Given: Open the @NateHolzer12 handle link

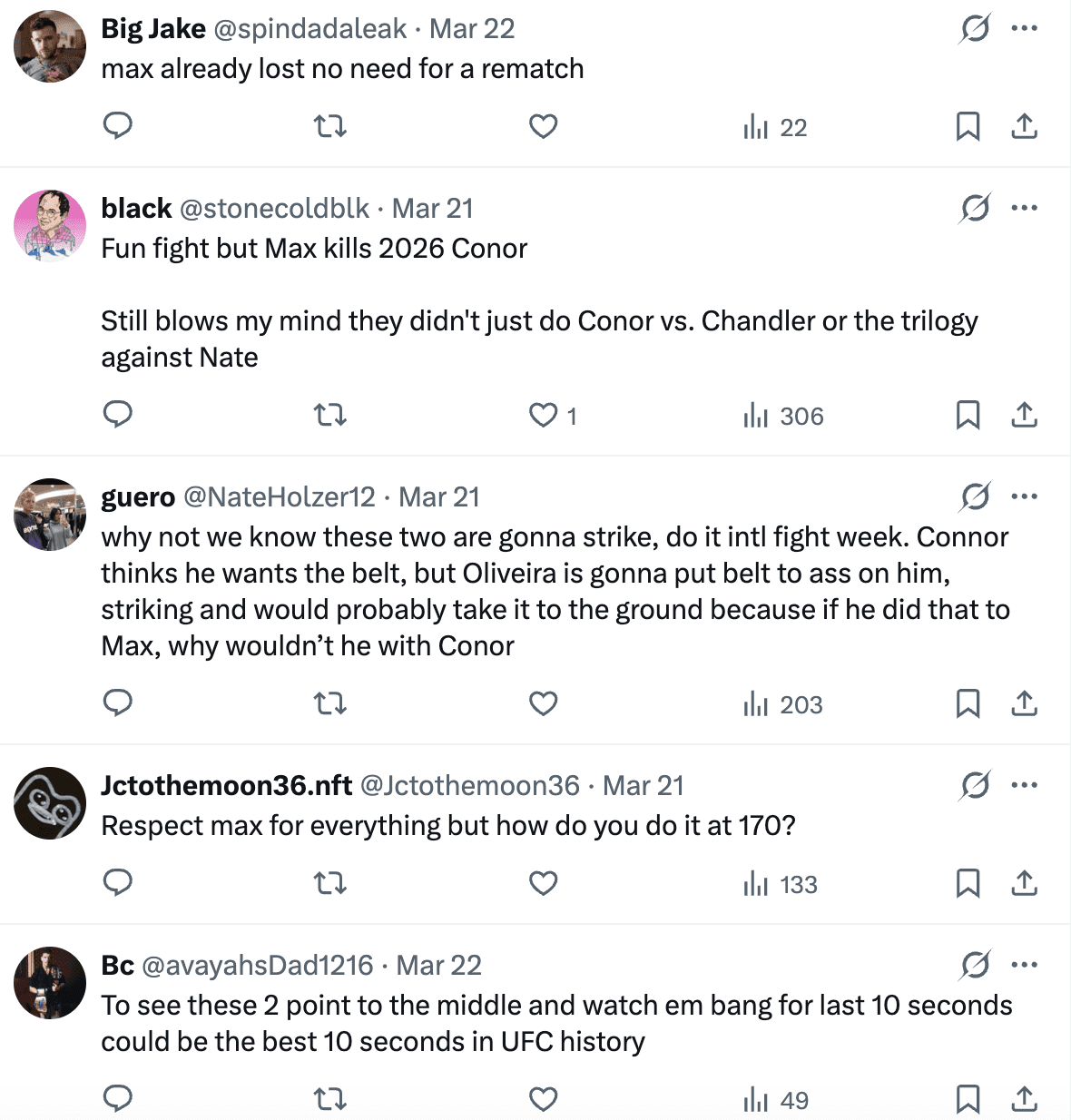Looking at the screenshot, I should click(280, 497).
